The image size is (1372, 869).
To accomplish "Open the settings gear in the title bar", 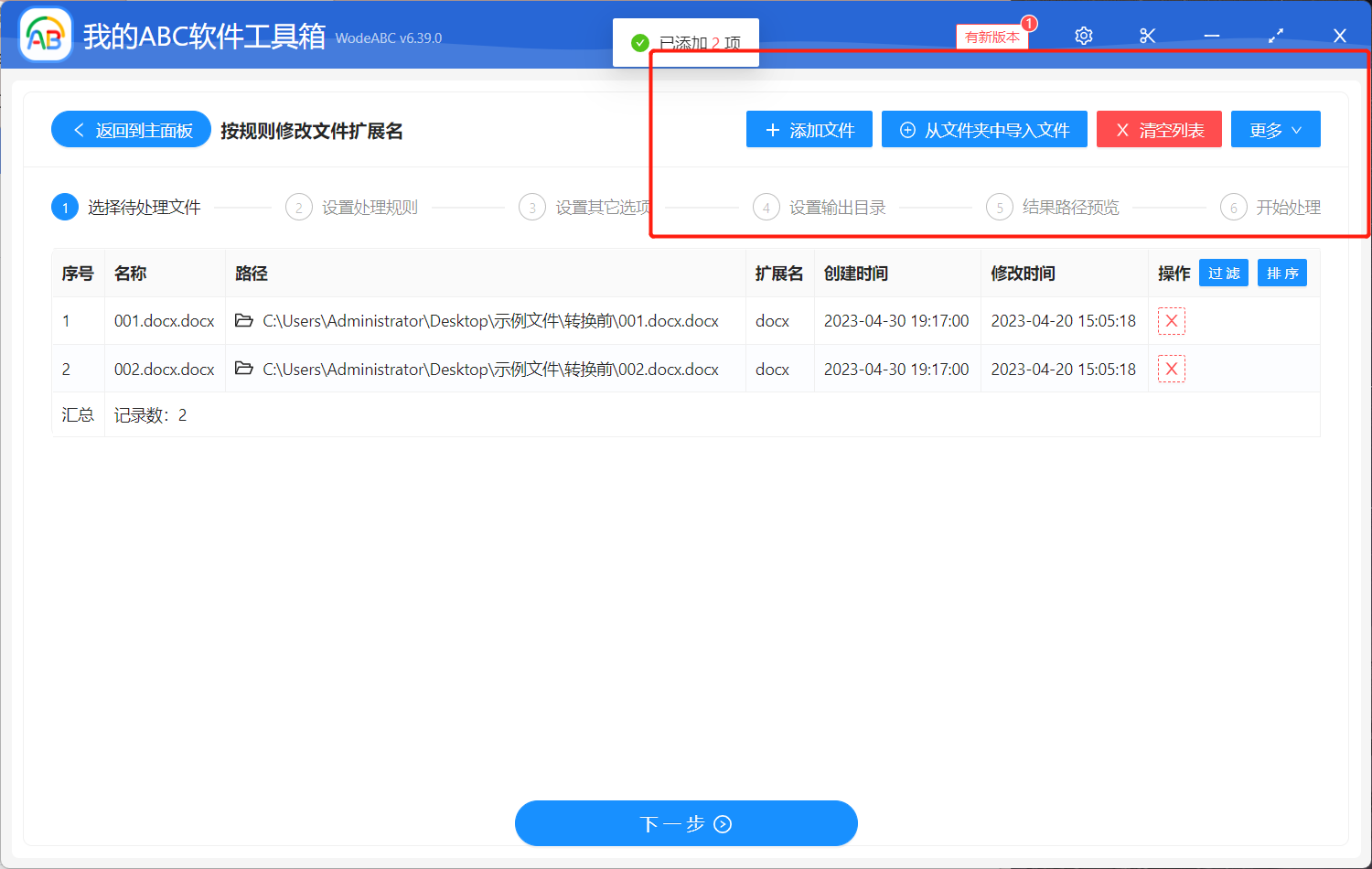I will (x=1083, y=36).
